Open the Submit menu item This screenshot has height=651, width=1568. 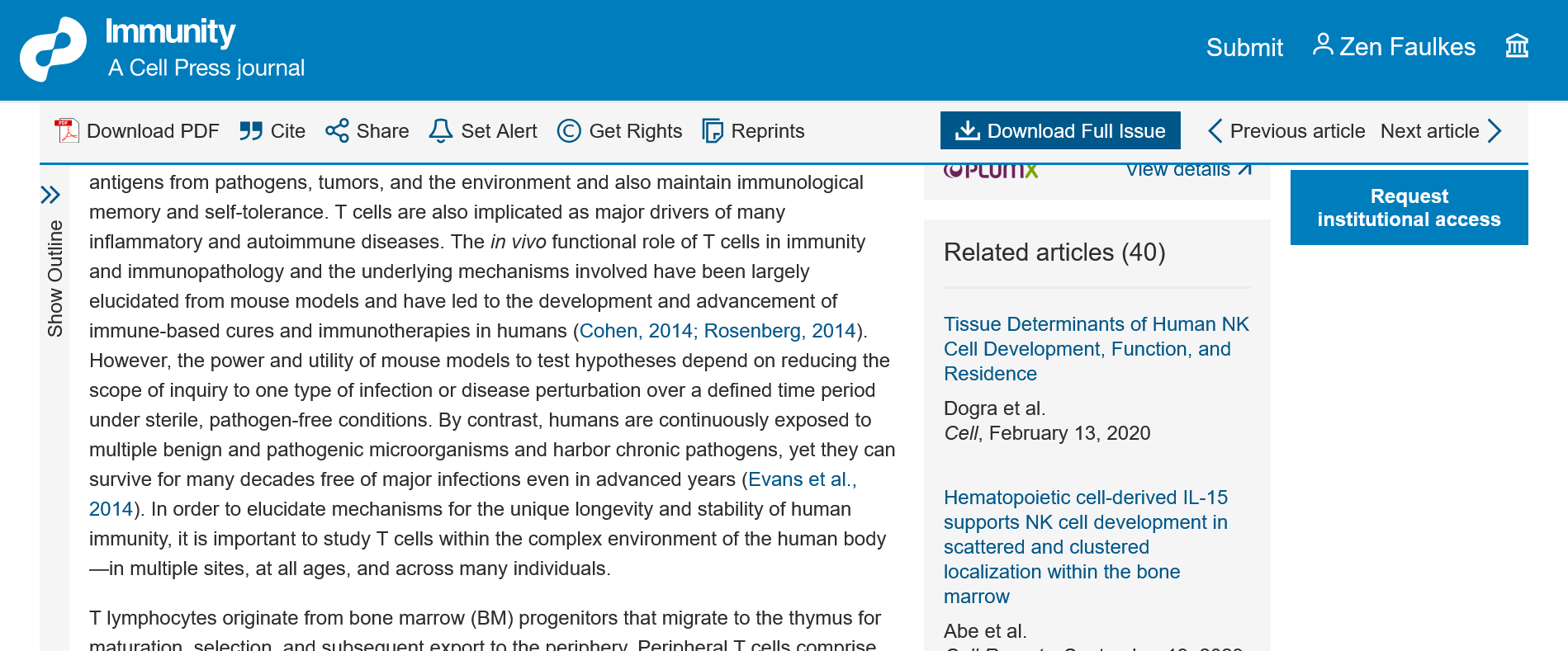pos(1244,47)
